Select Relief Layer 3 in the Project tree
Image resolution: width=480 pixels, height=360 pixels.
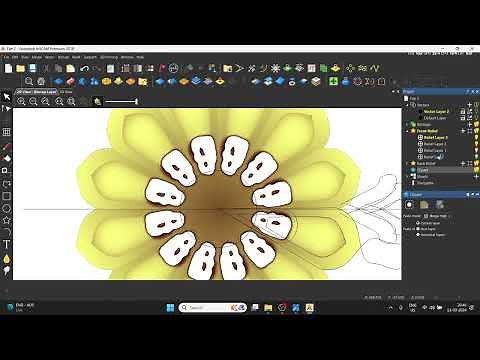(x=435, y=137)
